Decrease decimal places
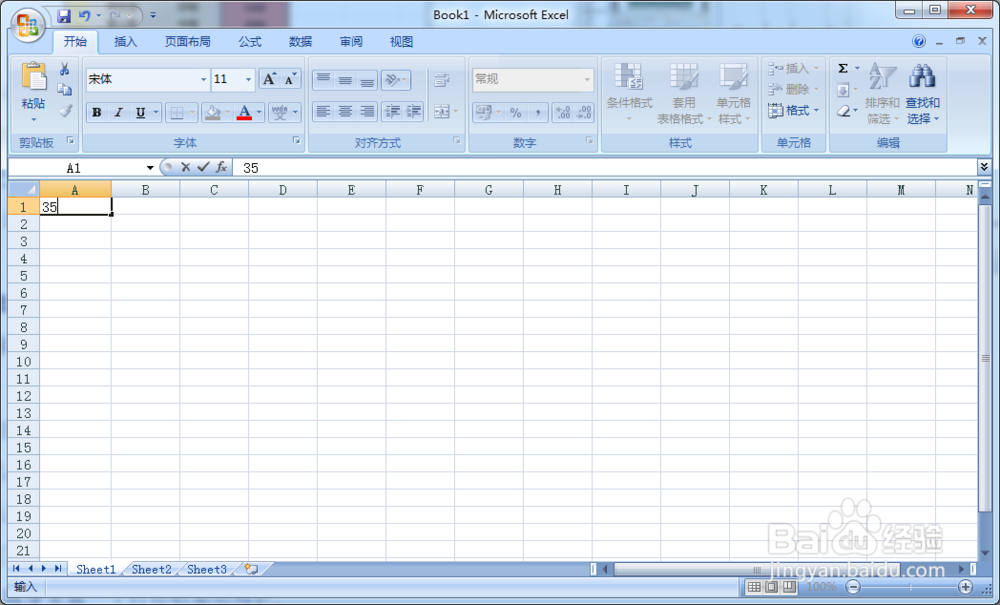The width and height of the screenshot is (1000, 605). point(584,113)
